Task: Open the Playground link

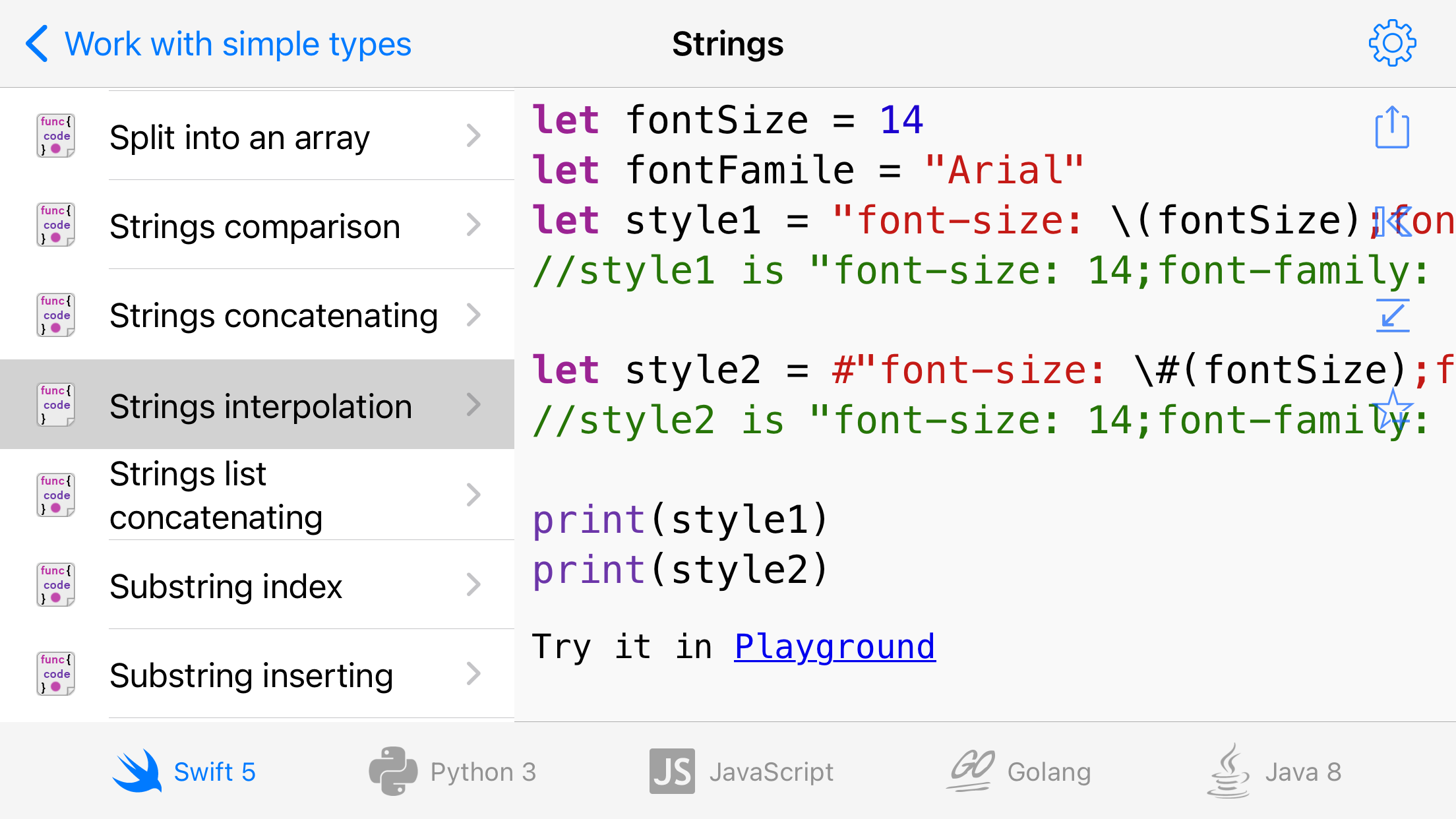Action: coord(835,646)
